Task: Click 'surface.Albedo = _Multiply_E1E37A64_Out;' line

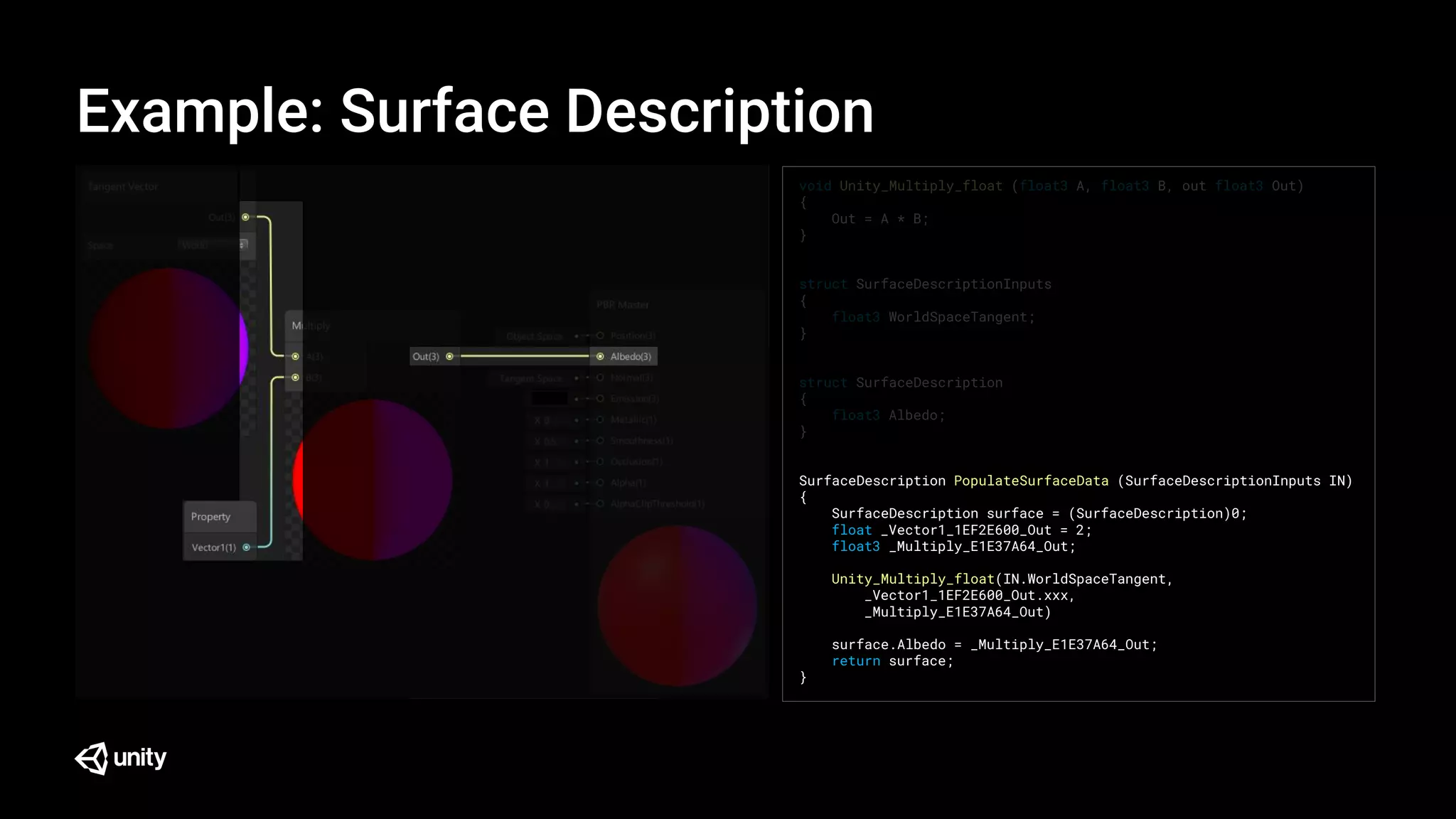Action: (x=995, y=645)
